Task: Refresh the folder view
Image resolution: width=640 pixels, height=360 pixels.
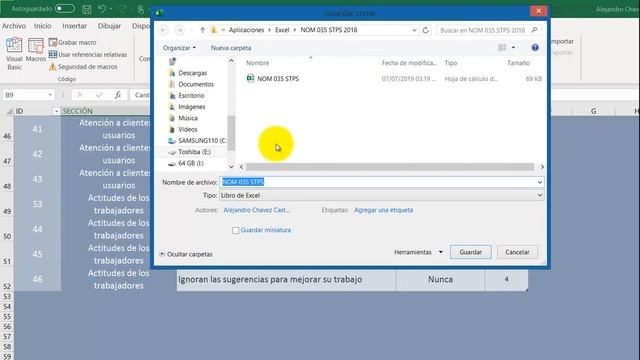Action: [x=425, y=30]
